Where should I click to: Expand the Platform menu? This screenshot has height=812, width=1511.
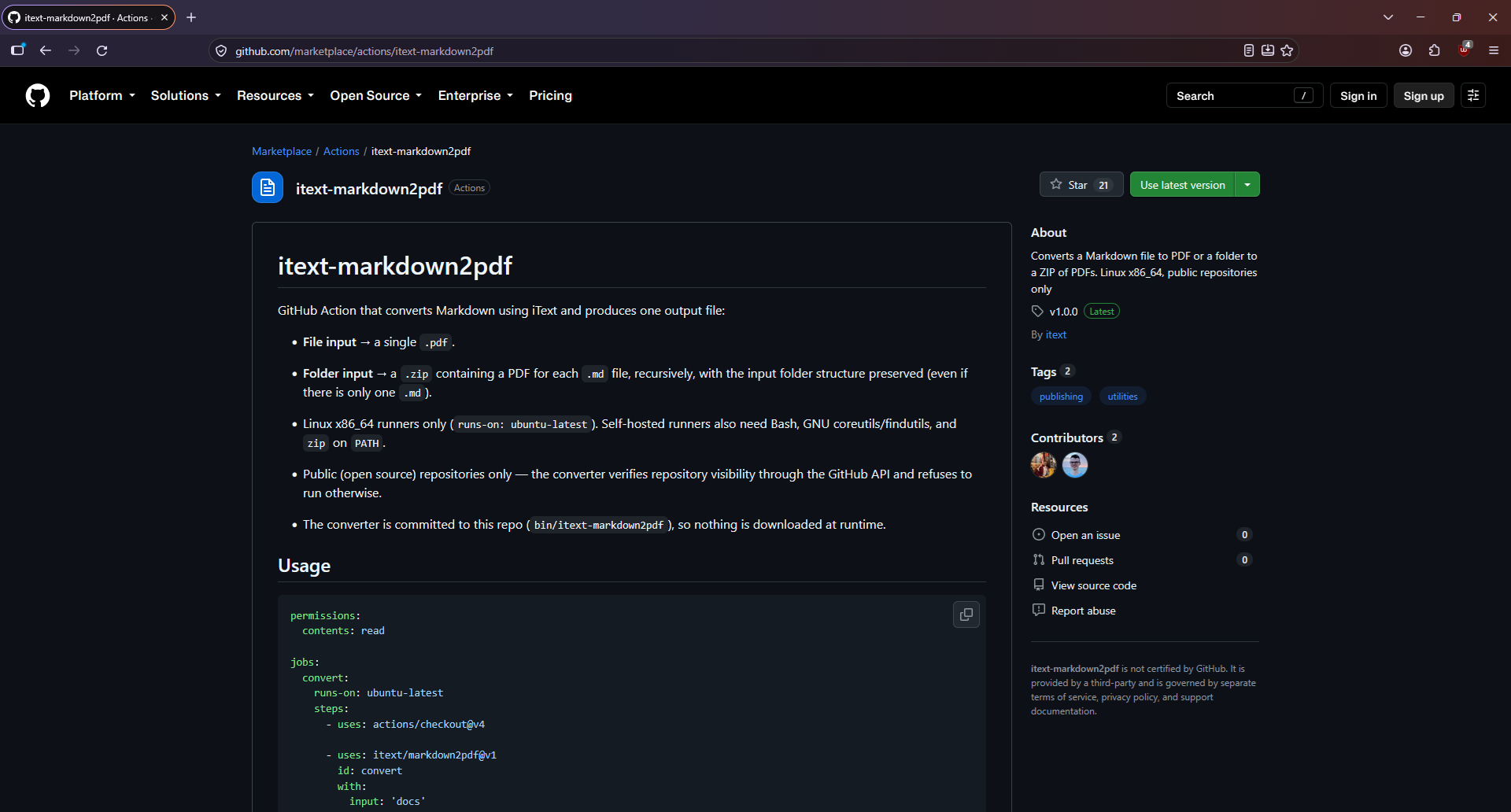coord(102,96)
